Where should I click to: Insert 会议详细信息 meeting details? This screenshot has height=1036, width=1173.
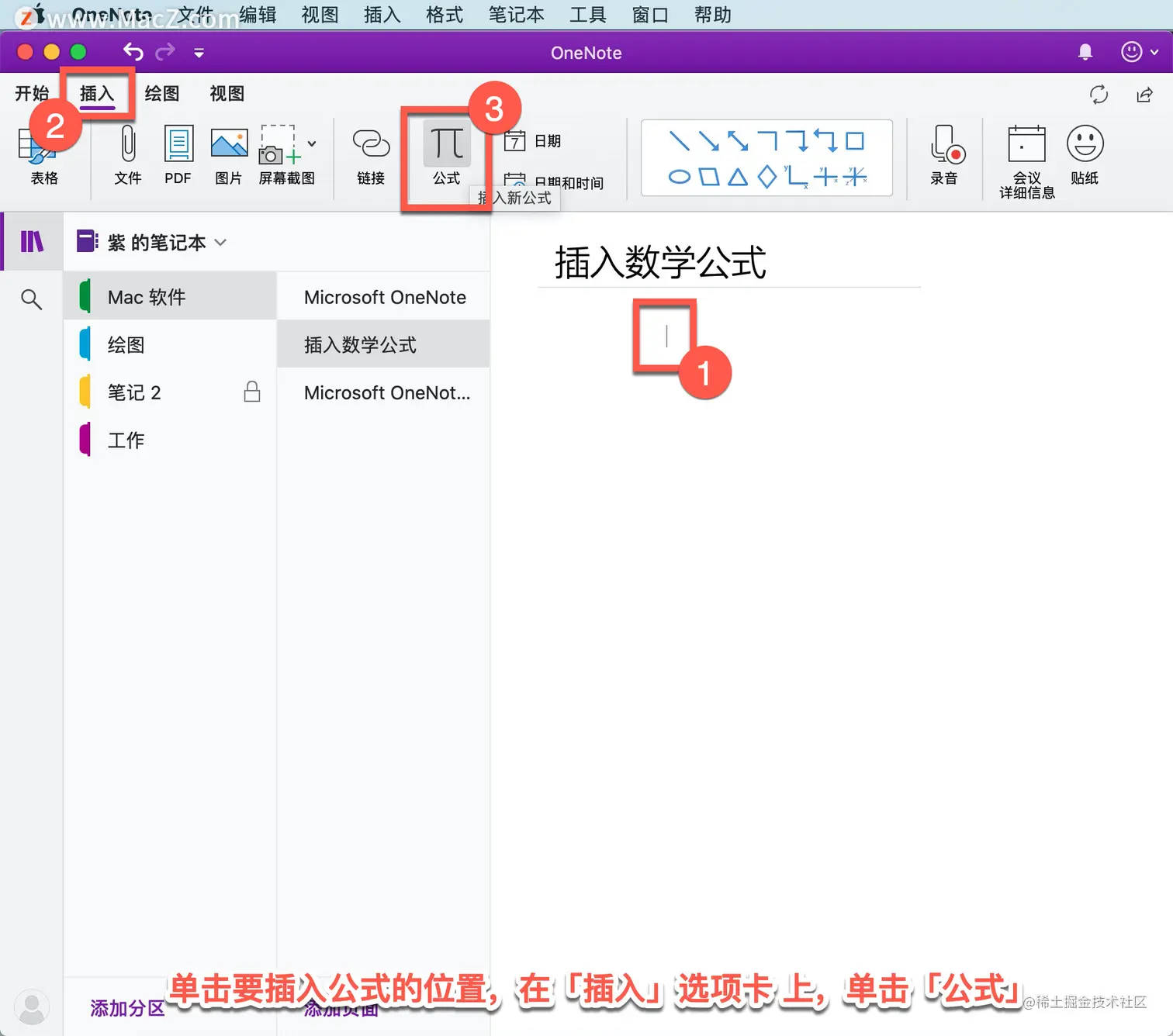[x=1026, y=162]
